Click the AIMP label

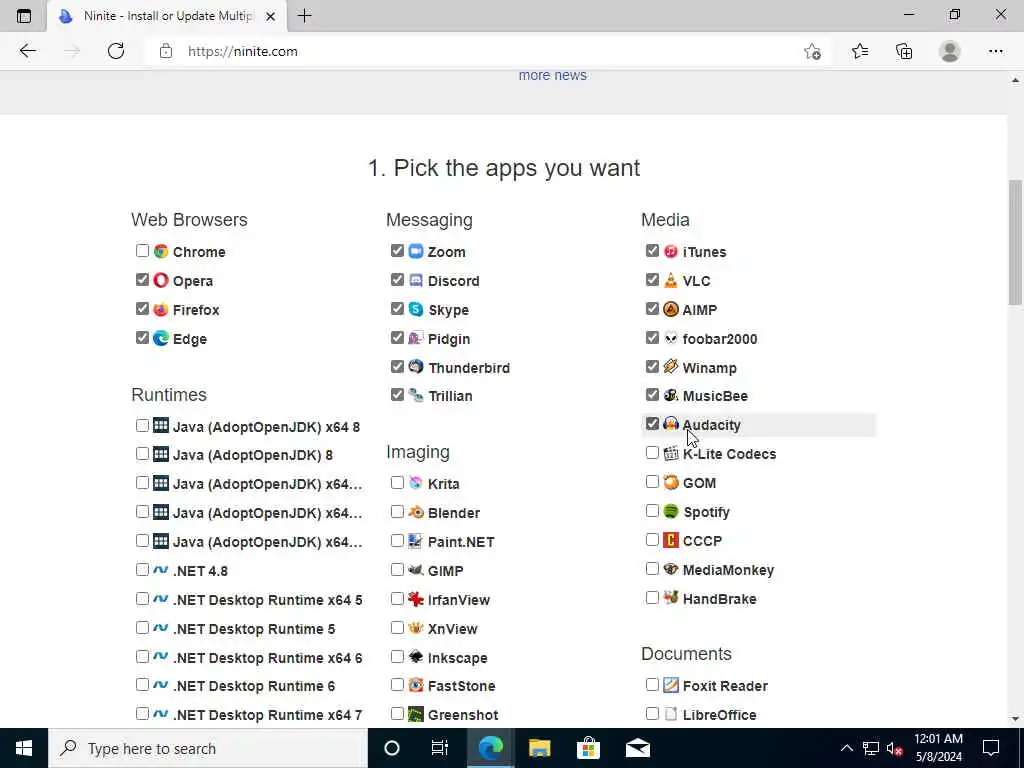coord(699,310)
